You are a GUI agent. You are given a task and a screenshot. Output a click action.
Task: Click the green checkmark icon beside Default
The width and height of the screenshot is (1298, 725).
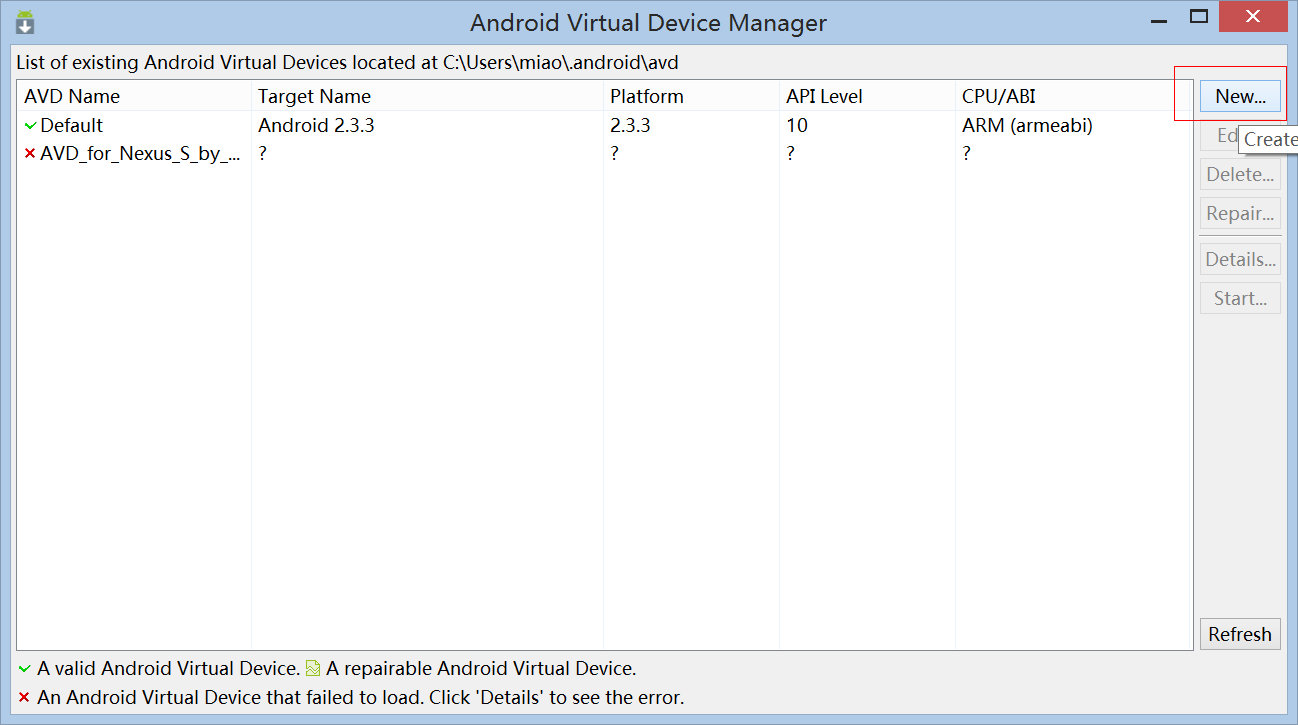tap(30, 126)
